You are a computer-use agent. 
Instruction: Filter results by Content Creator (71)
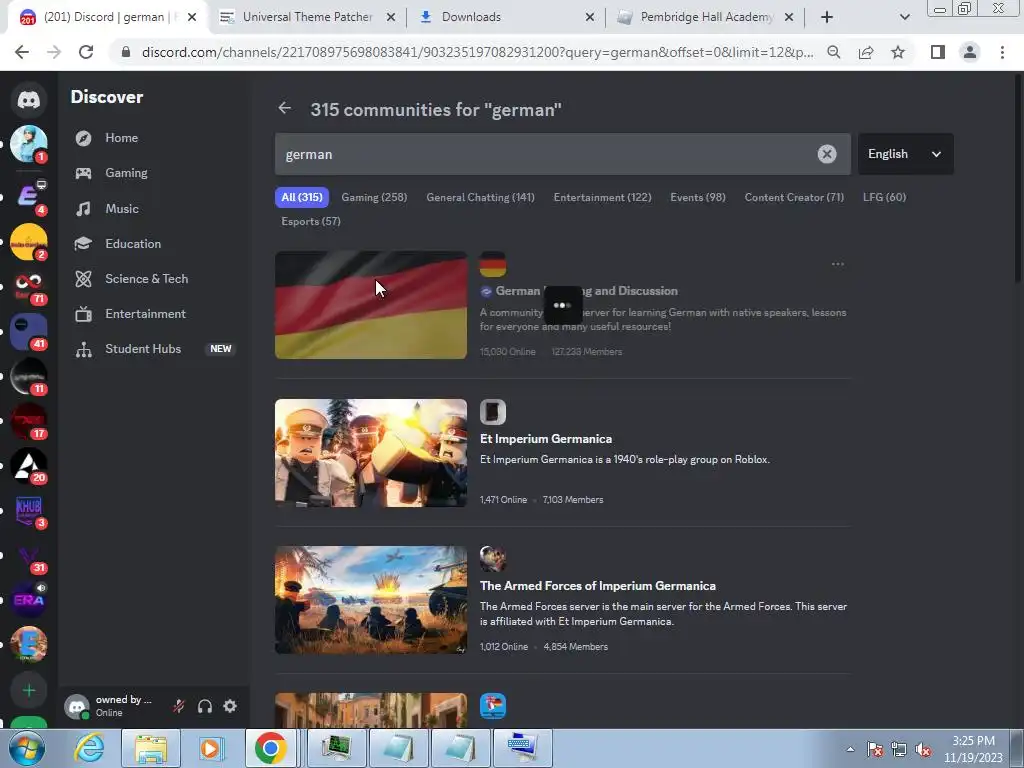[x=794, y=197]
